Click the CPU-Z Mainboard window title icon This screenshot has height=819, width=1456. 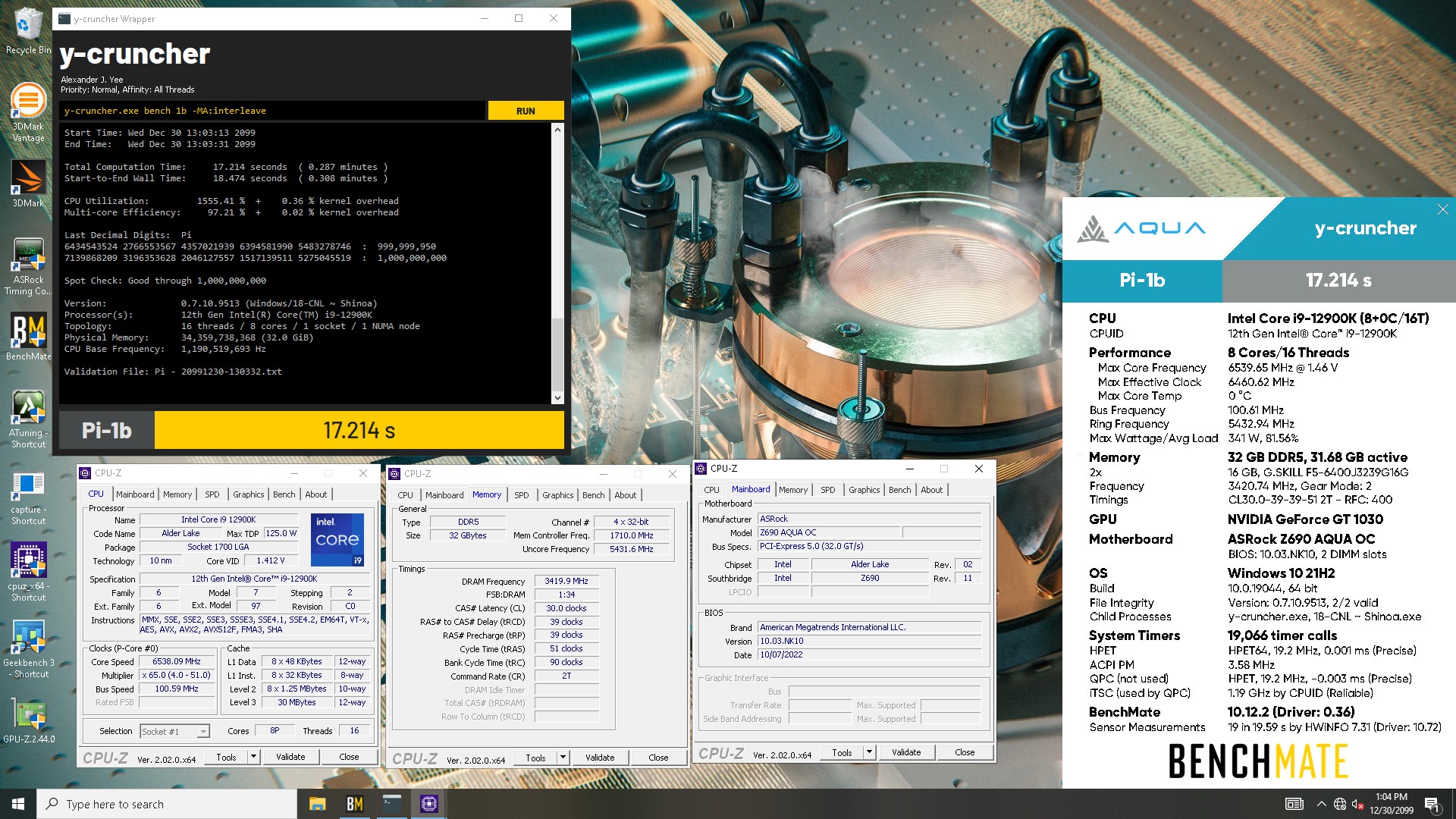coord(701,469)
